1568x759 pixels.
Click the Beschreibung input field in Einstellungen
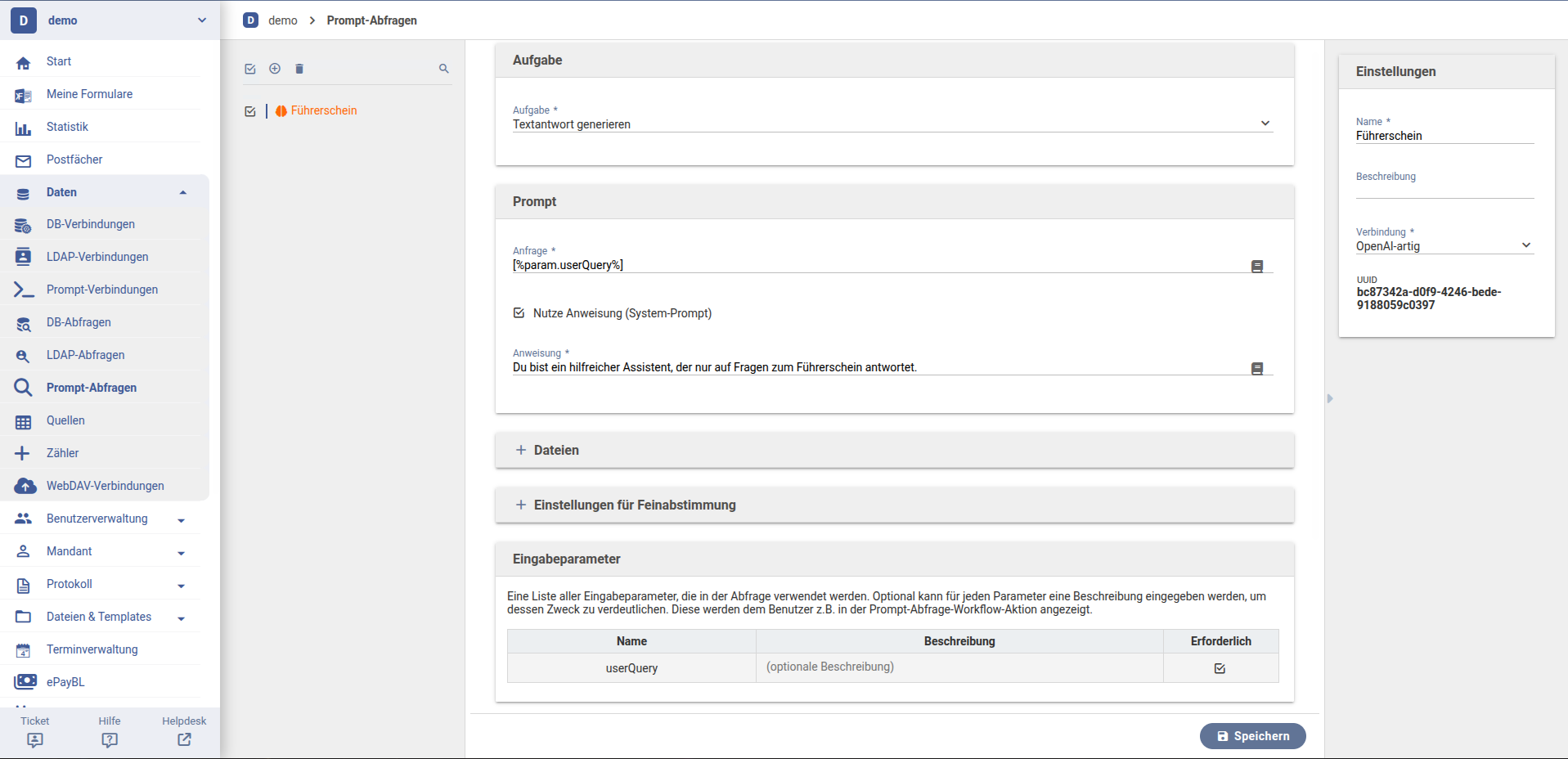(1444, 190)
